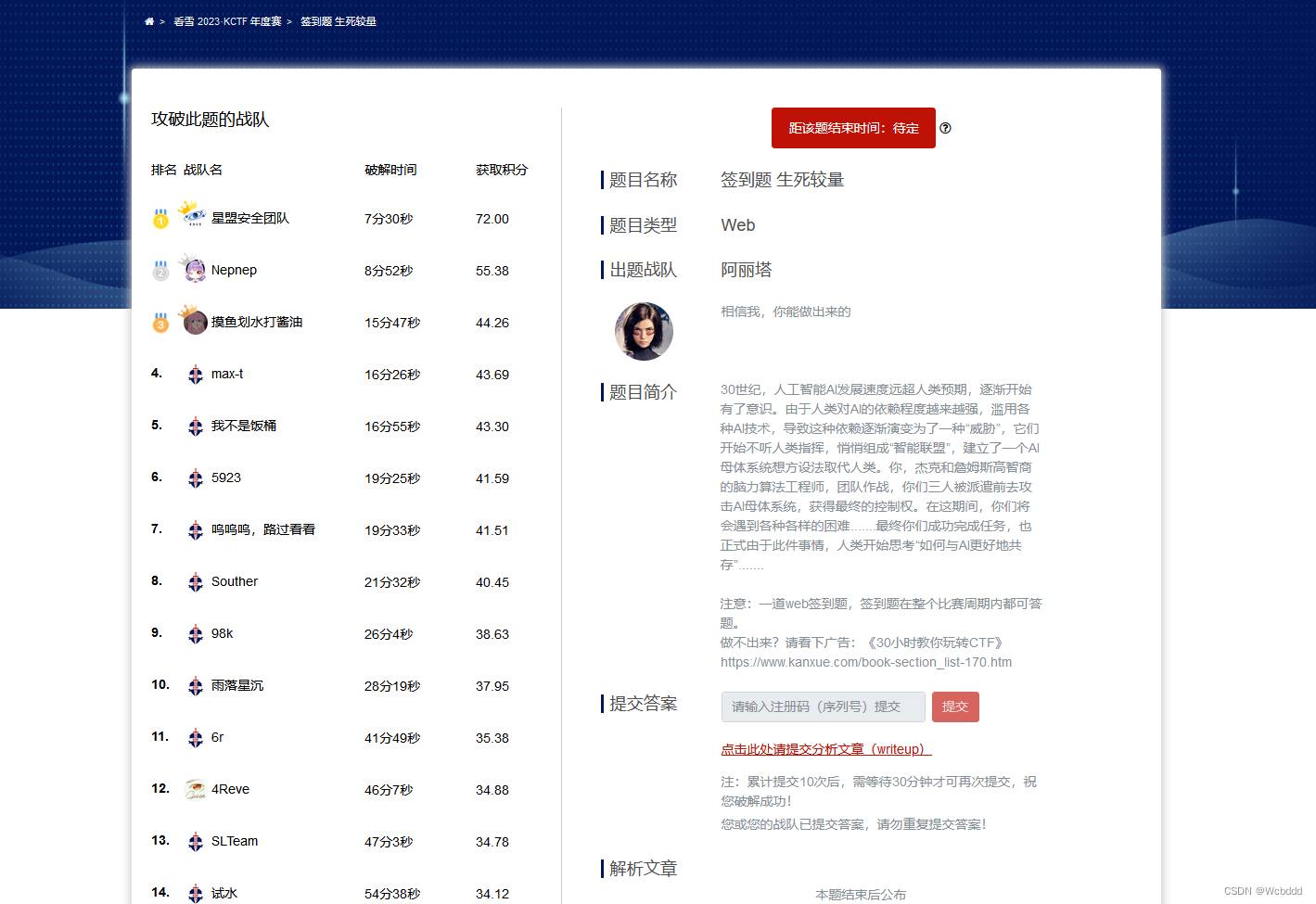
Task: Go to home via breadcrumb house icon
Action: click(149, 21)
